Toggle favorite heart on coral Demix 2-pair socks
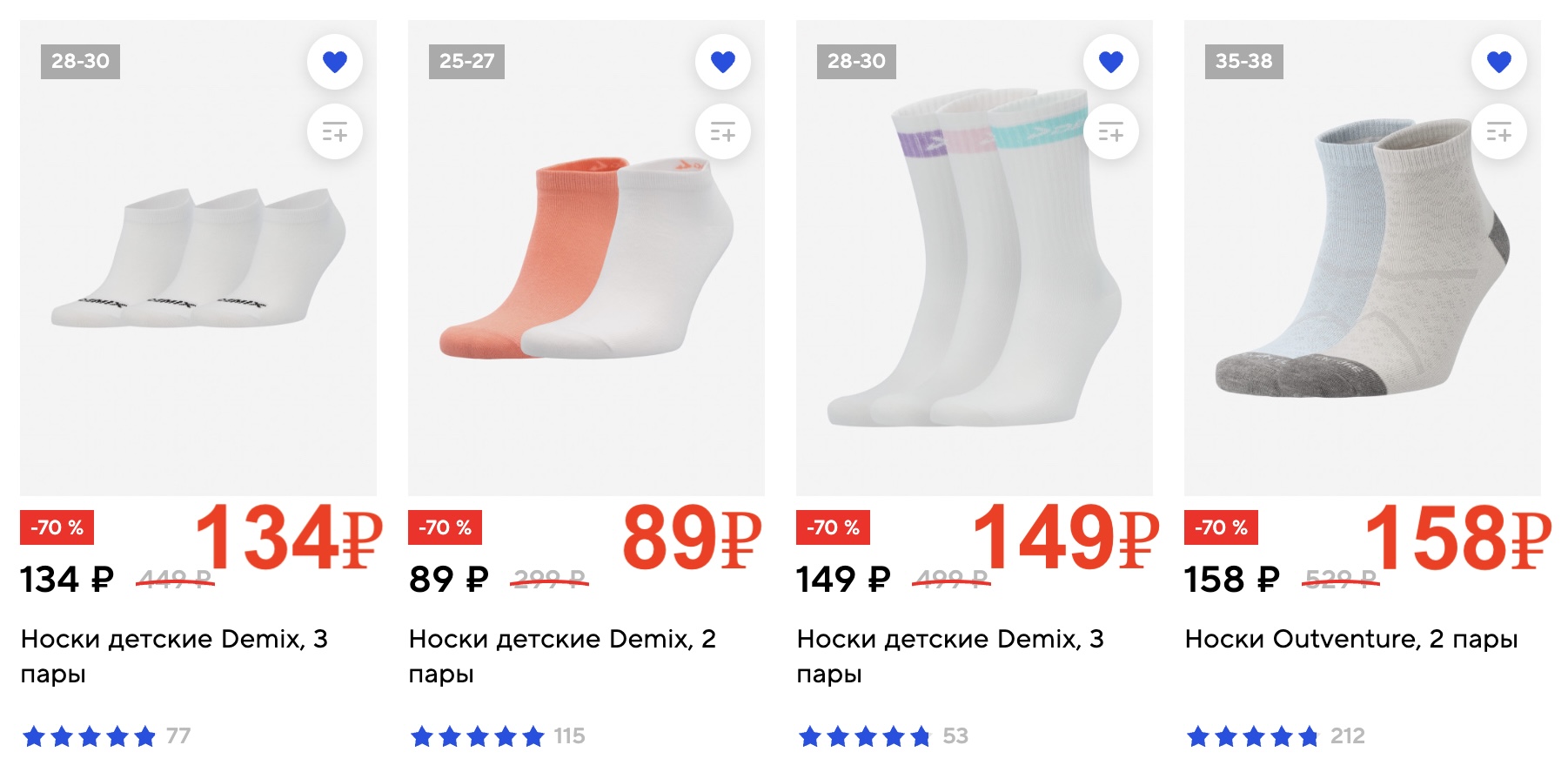The height and width of the screenshot is (772, 1568). [x=723, y=62]
